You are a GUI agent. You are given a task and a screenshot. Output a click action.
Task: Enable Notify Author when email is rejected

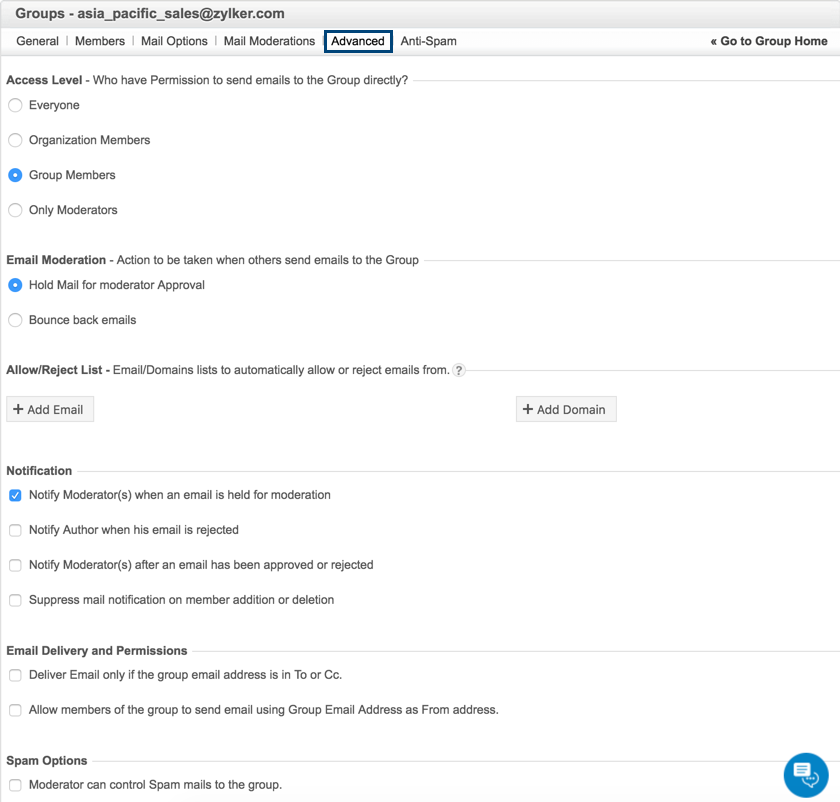[15, 530]
